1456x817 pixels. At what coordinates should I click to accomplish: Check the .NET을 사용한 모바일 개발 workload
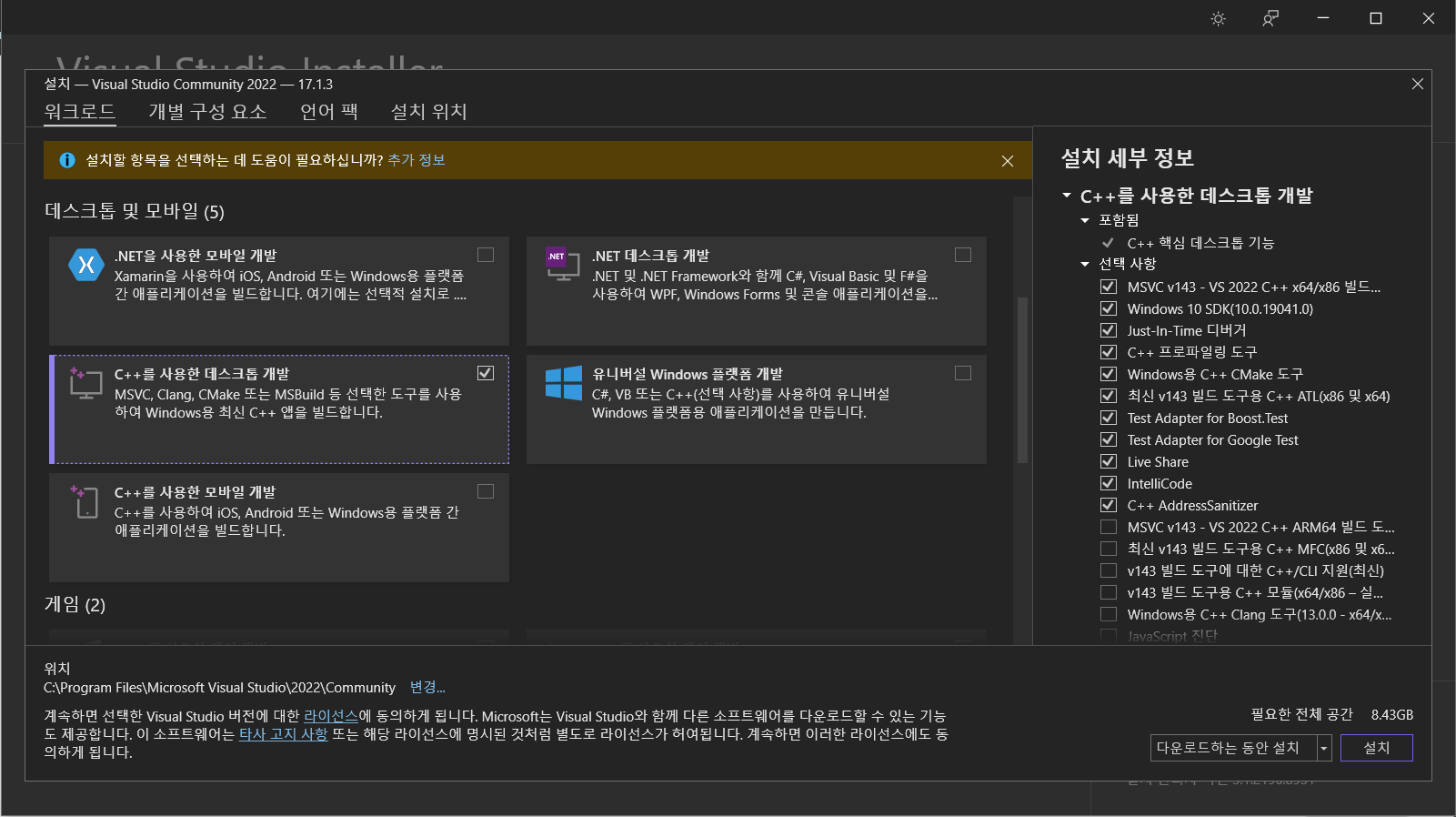pyautogui.click(x=486, y=255)
